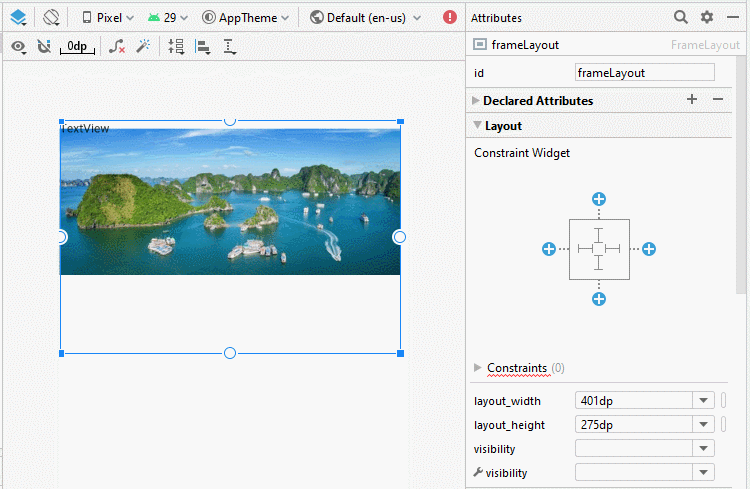
Task: Open the API 29 version dropdown
Action: [167, 18]
